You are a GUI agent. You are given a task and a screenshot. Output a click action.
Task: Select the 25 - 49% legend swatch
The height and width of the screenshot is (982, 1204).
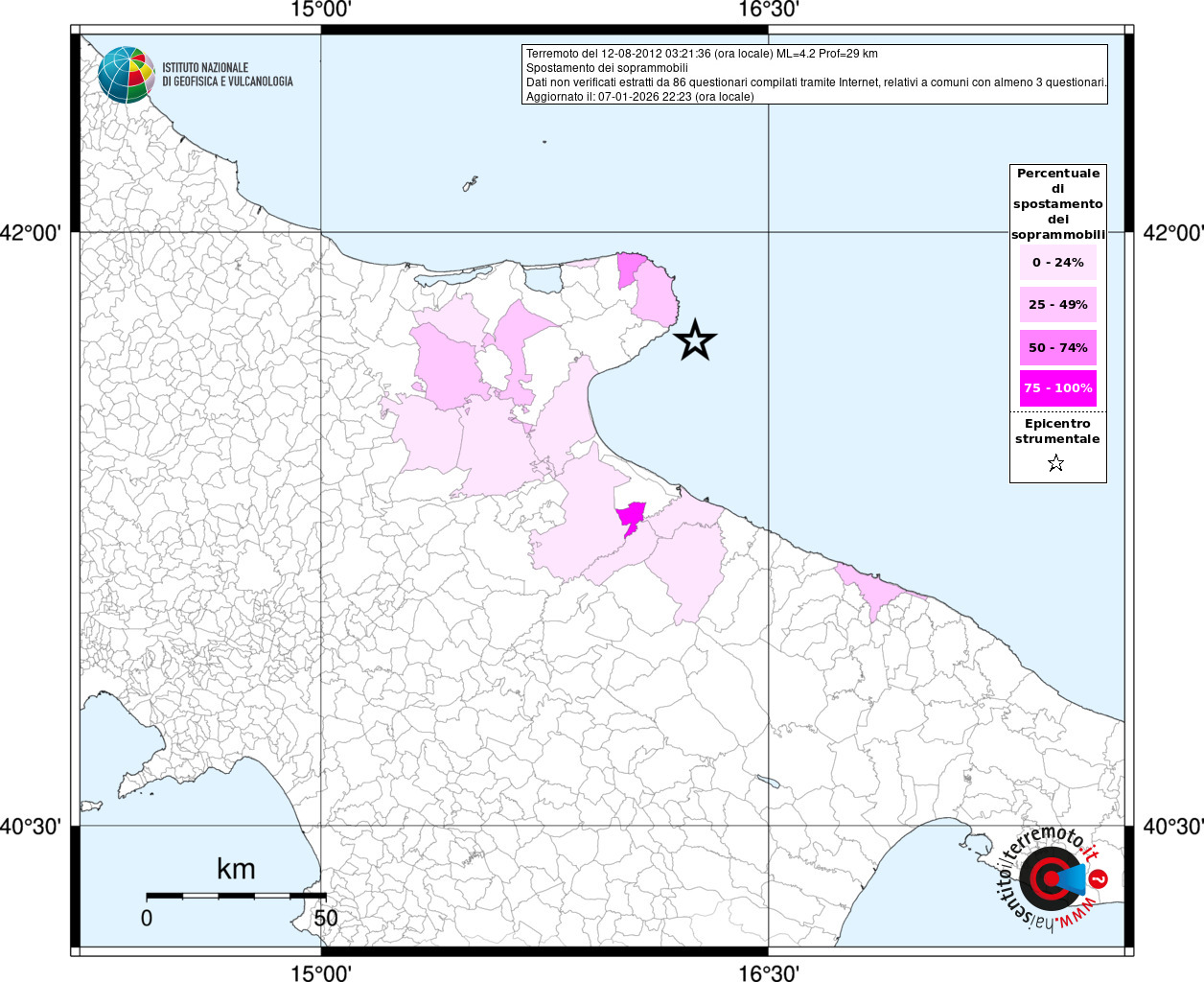1058,304
